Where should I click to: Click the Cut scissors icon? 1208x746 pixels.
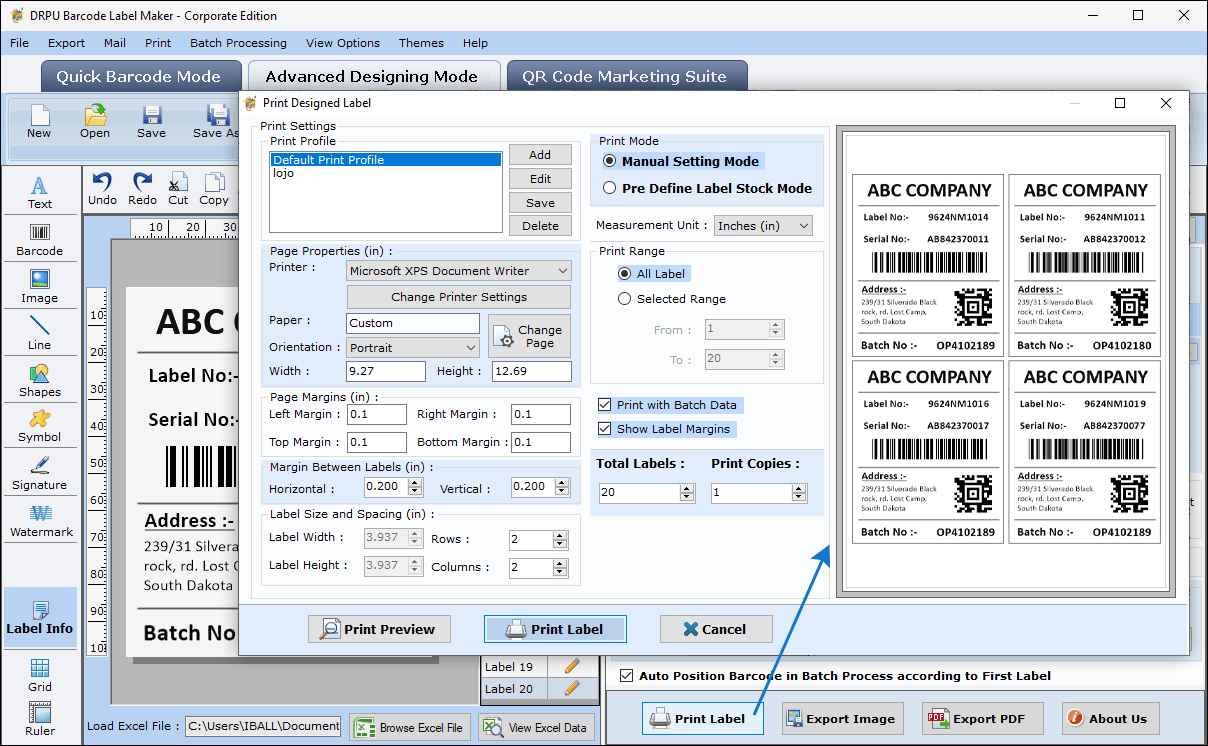tap(178, 188)
